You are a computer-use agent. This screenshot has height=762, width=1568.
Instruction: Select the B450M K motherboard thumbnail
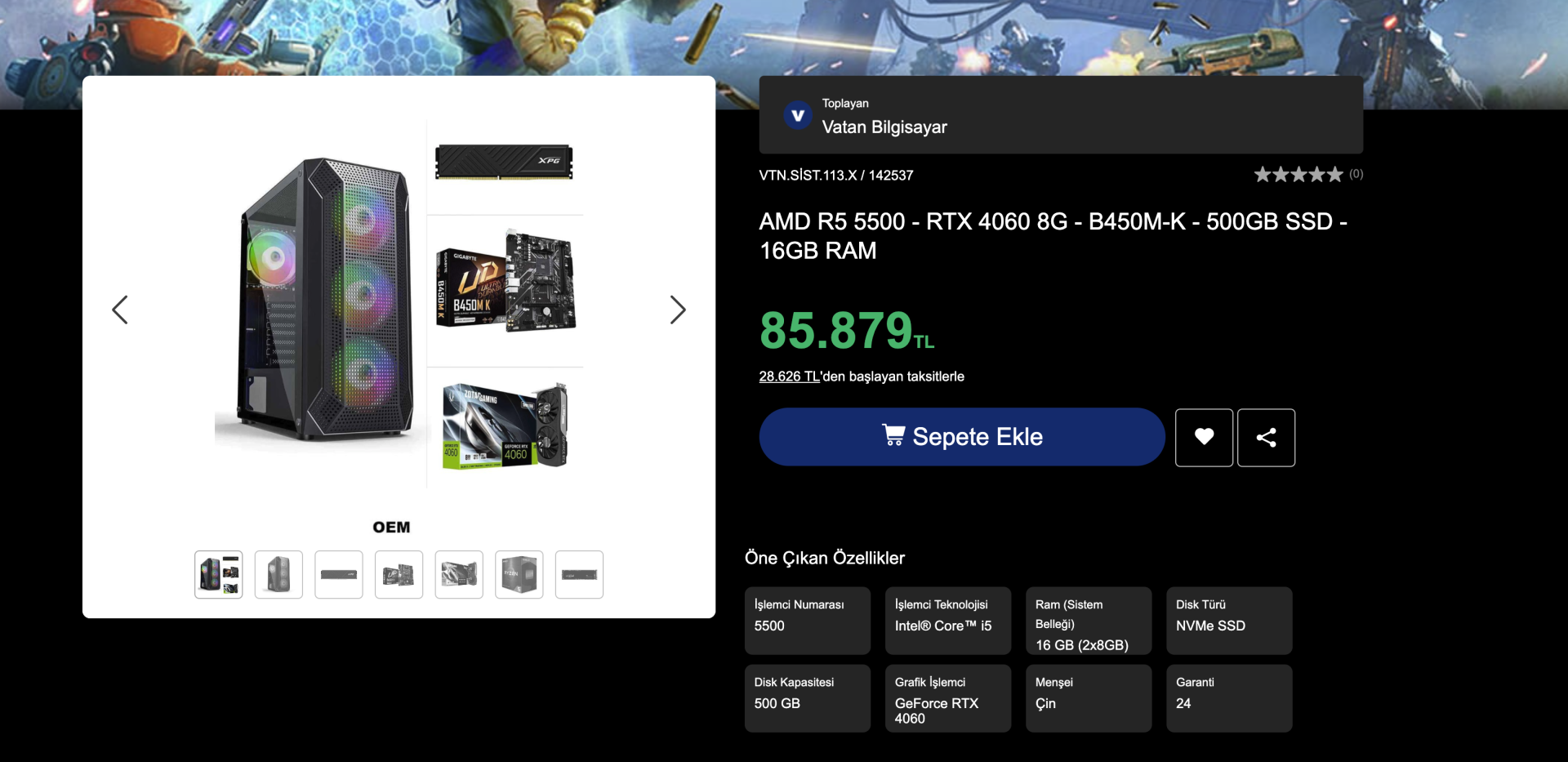pyautogui.click(x=399, y=574)
